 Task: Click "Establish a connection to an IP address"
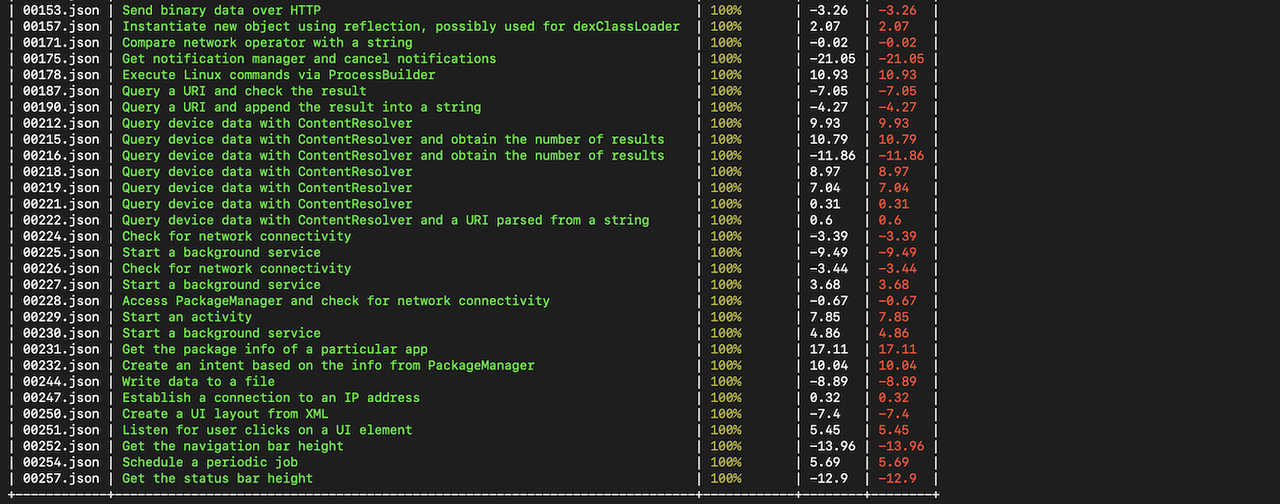[271, 398]
